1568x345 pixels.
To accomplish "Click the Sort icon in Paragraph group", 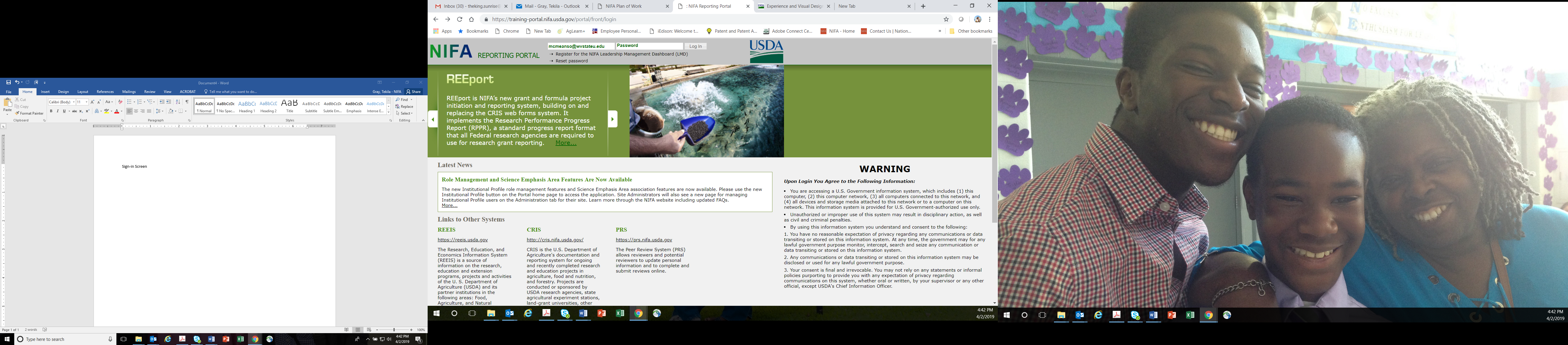I will tap(178, 102).
